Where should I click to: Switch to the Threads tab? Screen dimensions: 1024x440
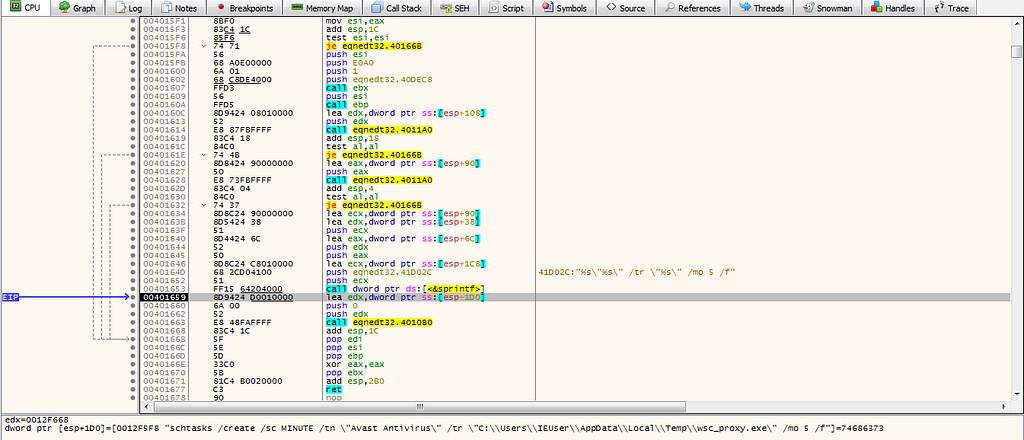pyautogui.click(x=762, y=8)
